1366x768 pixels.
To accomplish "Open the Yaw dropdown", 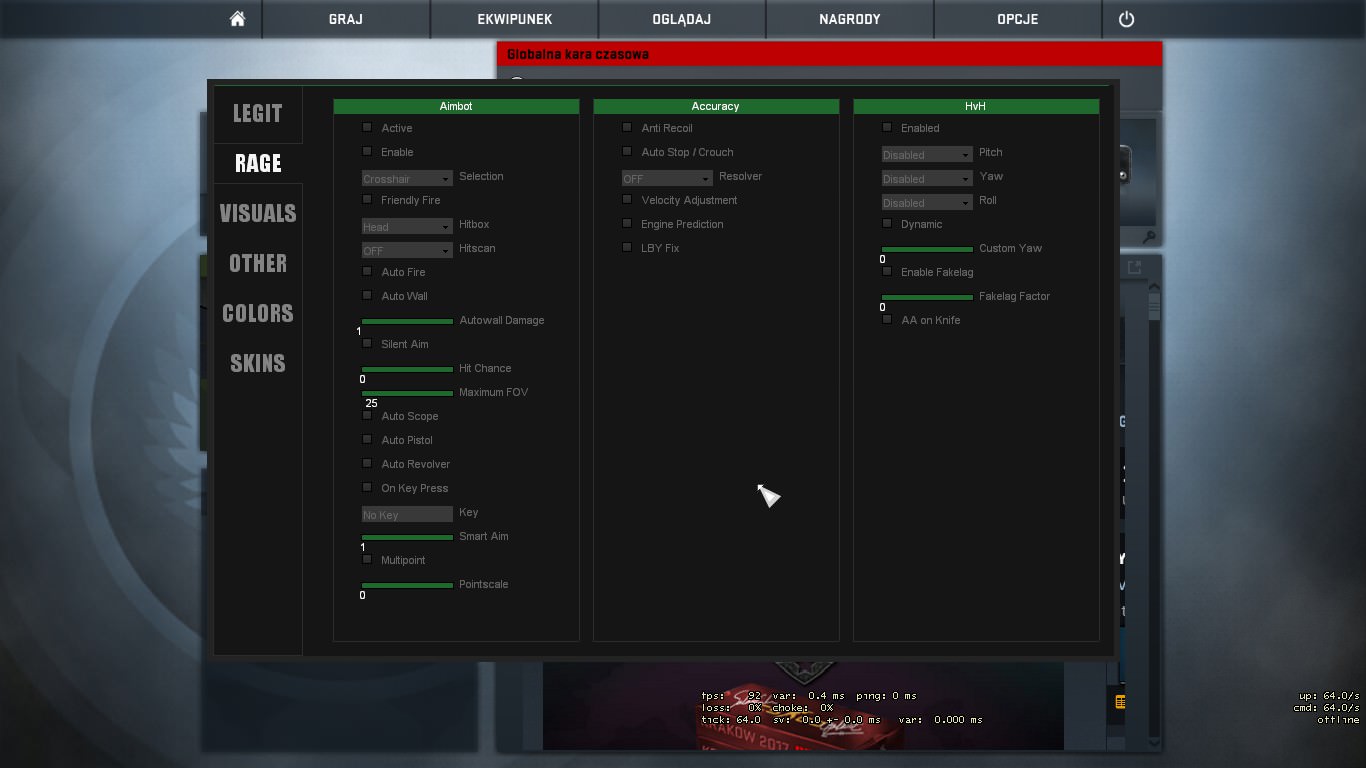I will pos(927,178).
